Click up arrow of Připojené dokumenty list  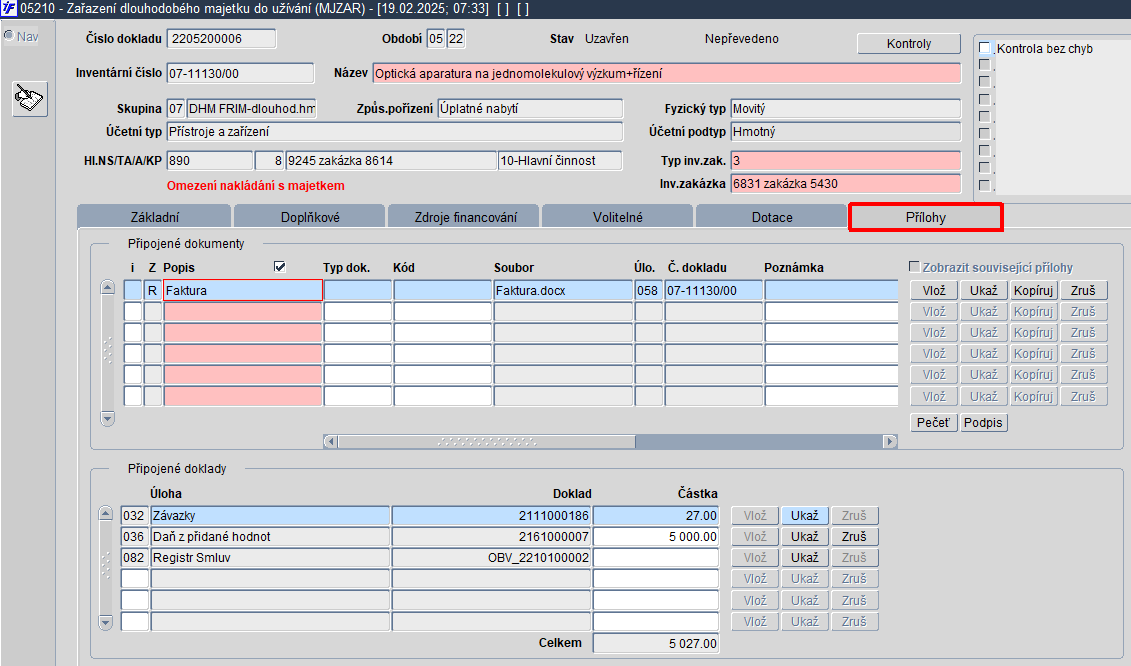[x=107, y=287]
